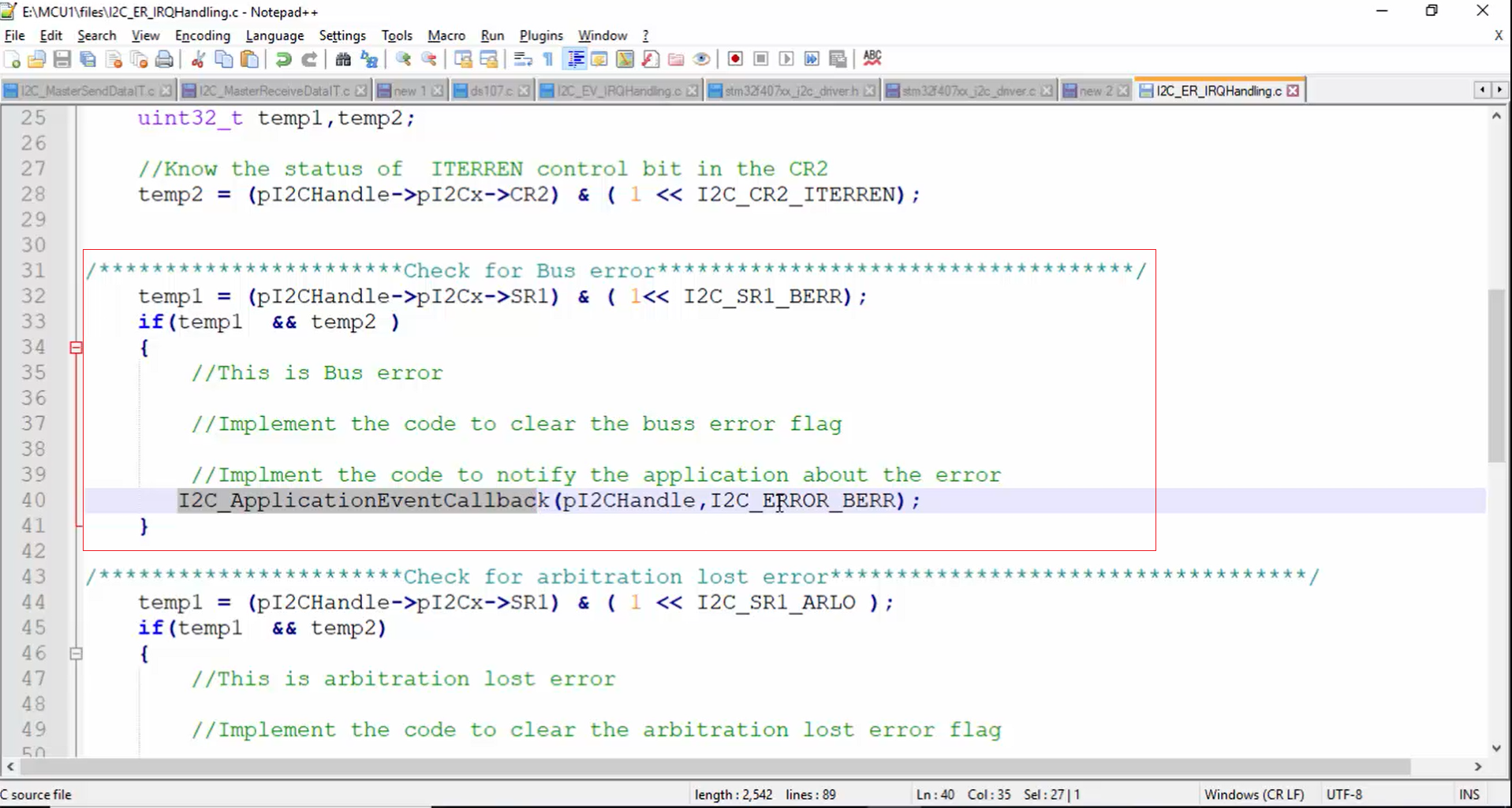Click the Paste clipboard icon
1512x808 pixels.
pyautogui.click(x=249, y=59)
